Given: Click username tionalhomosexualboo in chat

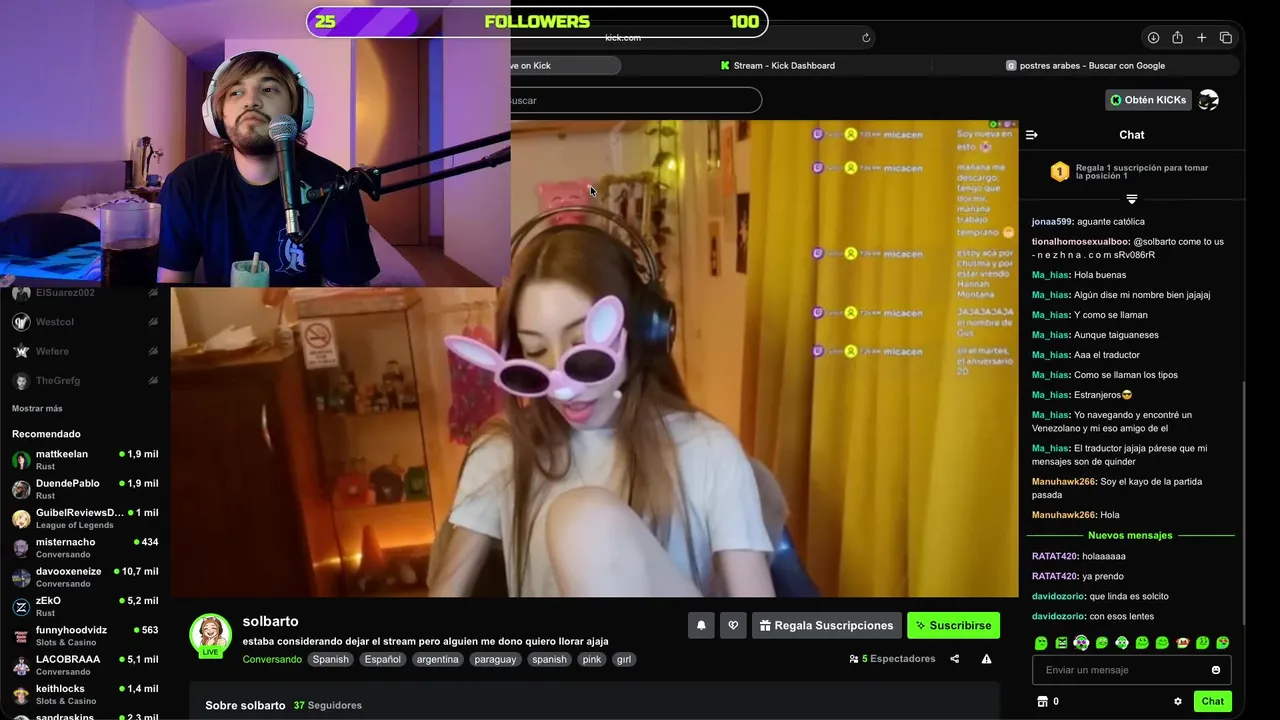Looking at the screenshot, I should 1081,242.
